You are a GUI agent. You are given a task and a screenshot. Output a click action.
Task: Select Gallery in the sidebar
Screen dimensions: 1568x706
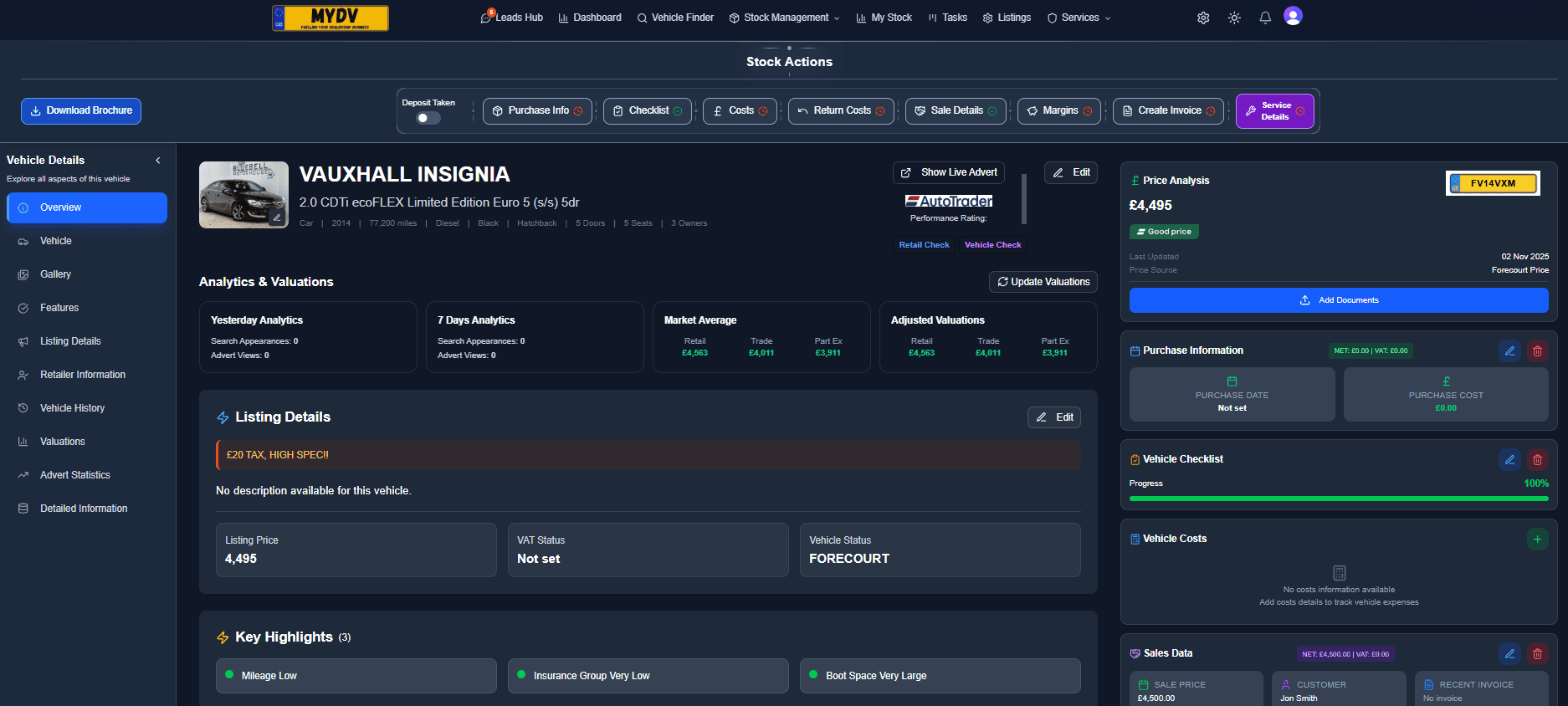(x=87, y=274)
